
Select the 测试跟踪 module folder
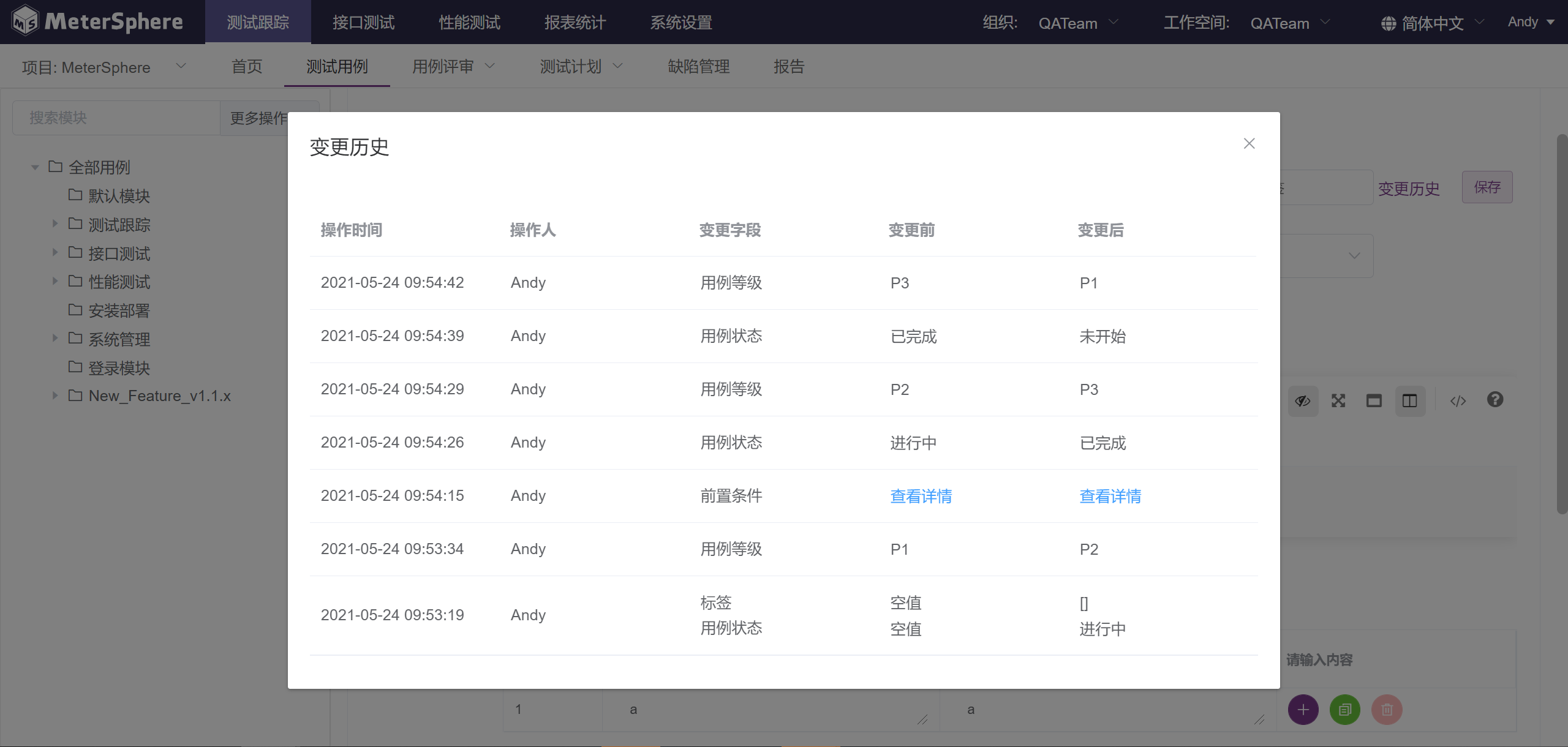click(x=119, y=225)
